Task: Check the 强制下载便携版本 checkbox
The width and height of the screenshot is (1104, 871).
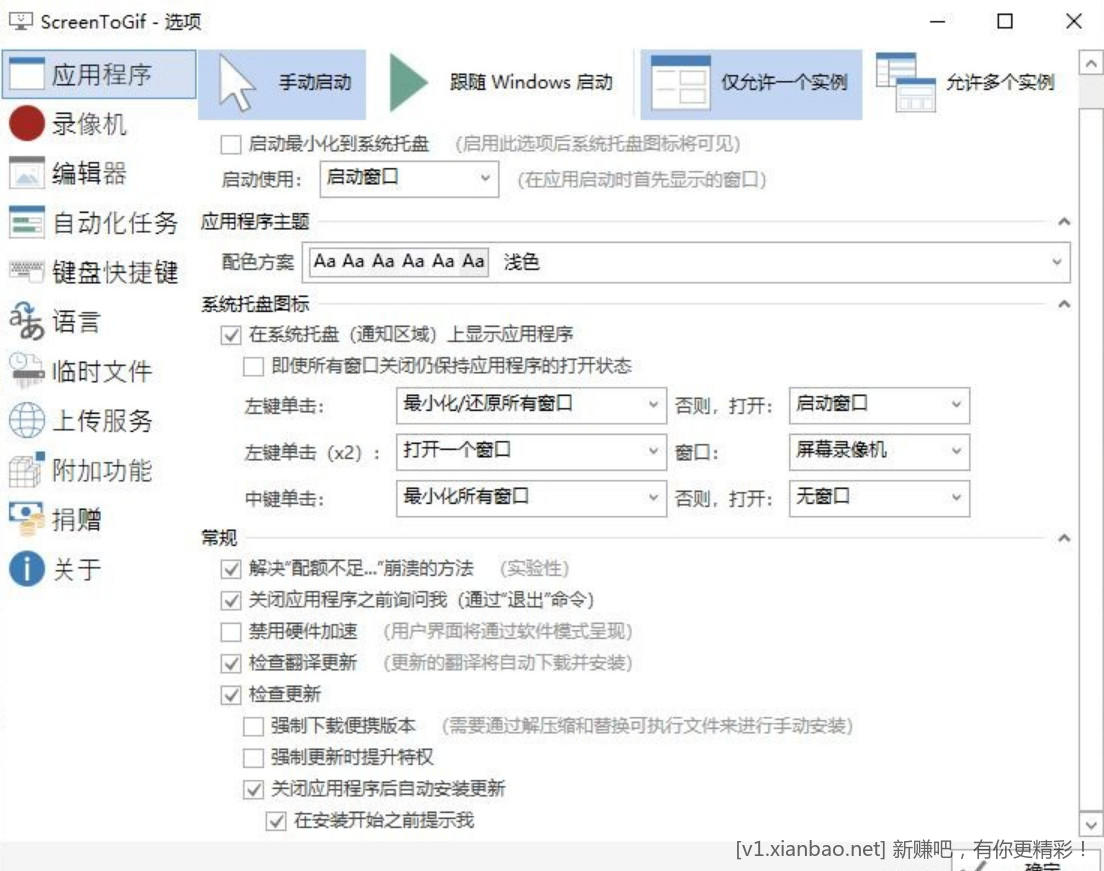Action: (x=253, y=726)
